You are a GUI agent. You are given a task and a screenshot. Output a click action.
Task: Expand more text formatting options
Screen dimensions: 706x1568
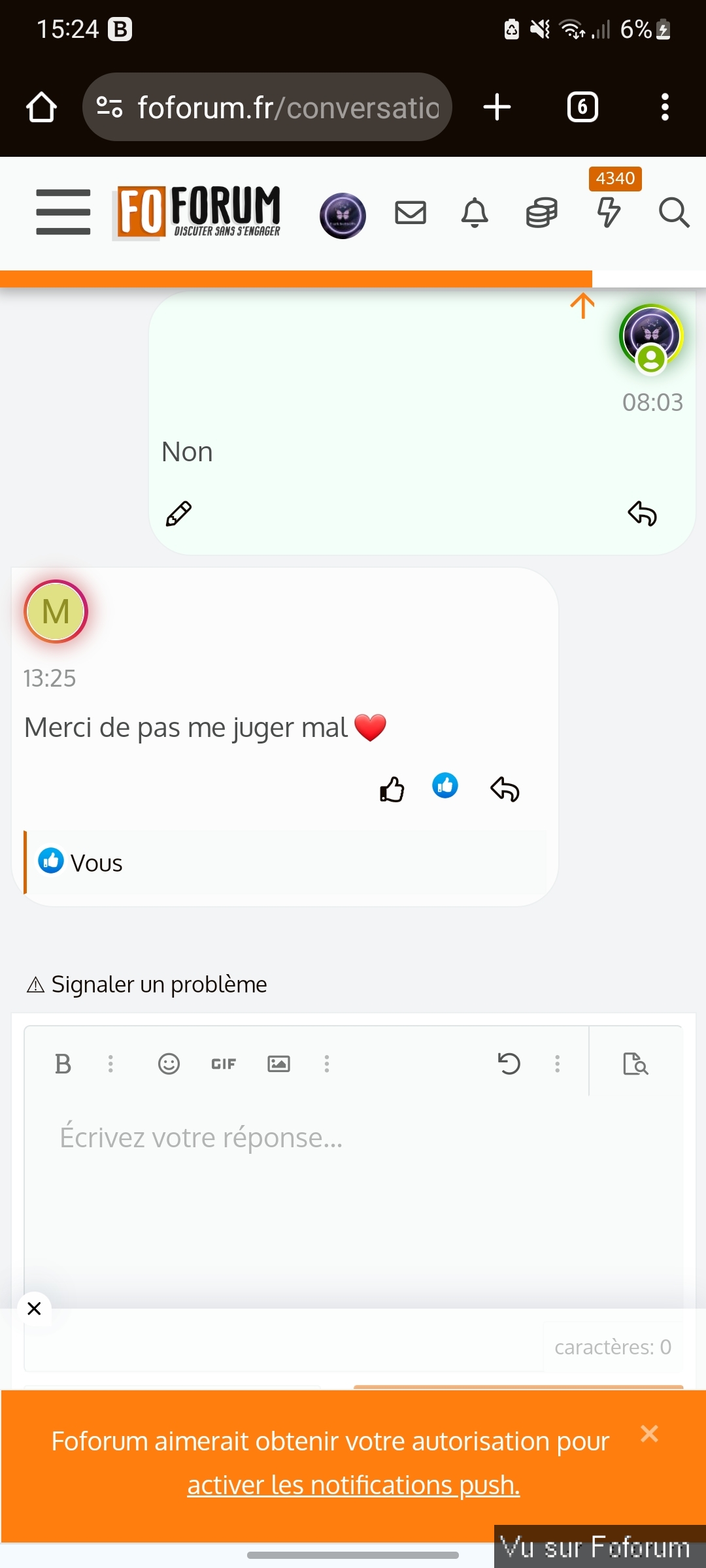click(110, 1064)
